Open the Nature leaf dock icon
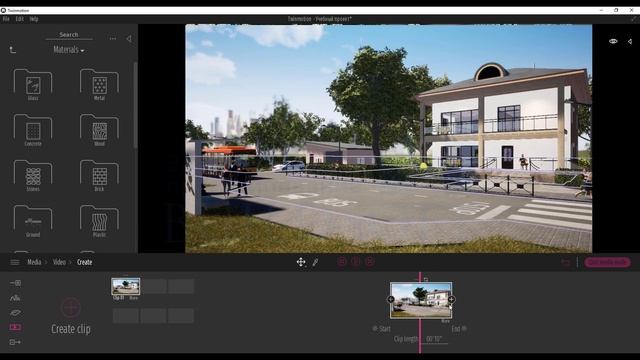Viewport: 640px width, 360px height. [15, 313]
